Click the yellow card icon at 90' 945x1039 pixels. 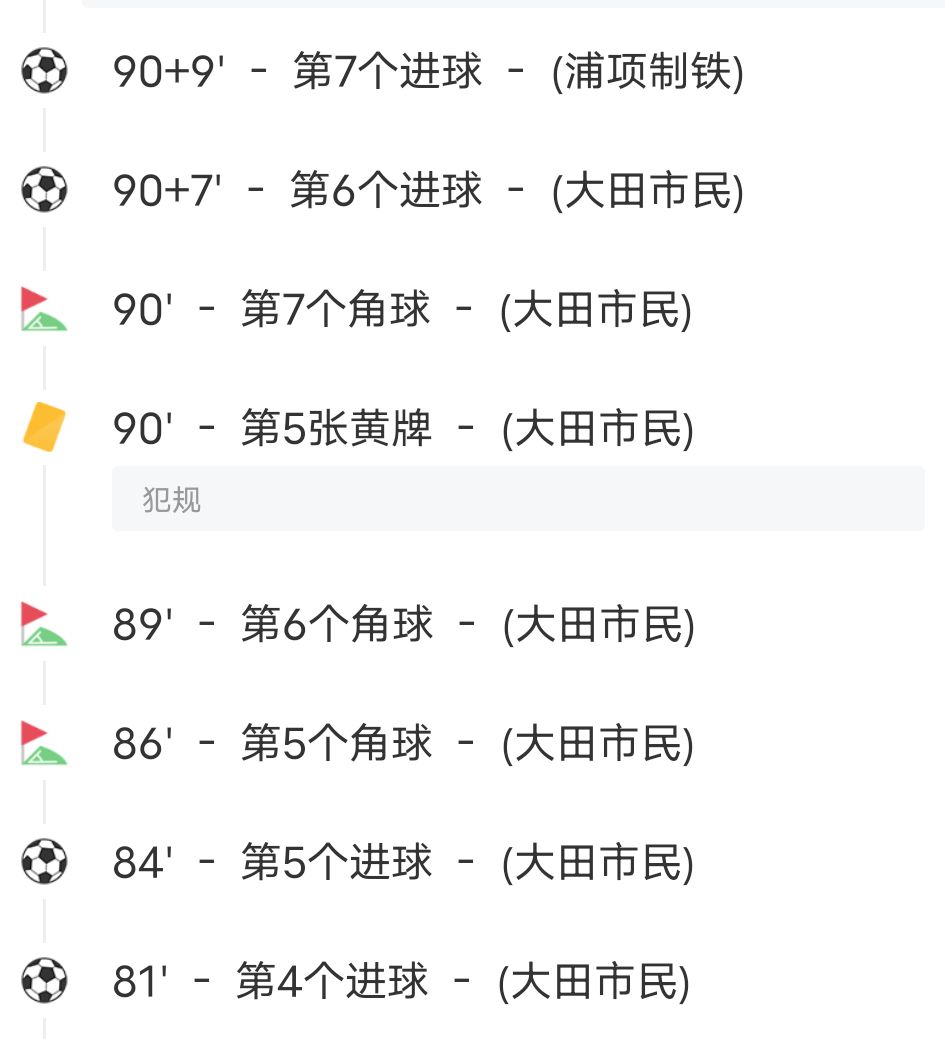[x=44, y=428]
